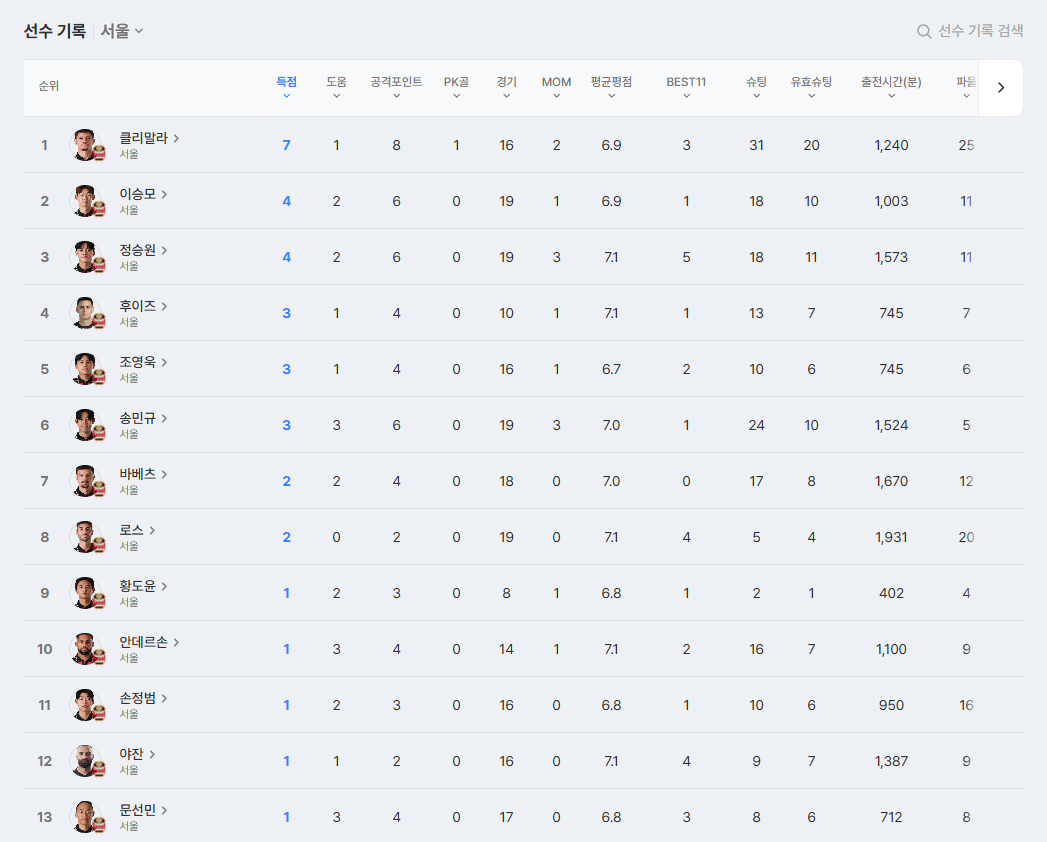Click 황도윤's profile photo

tap(86, 594)
